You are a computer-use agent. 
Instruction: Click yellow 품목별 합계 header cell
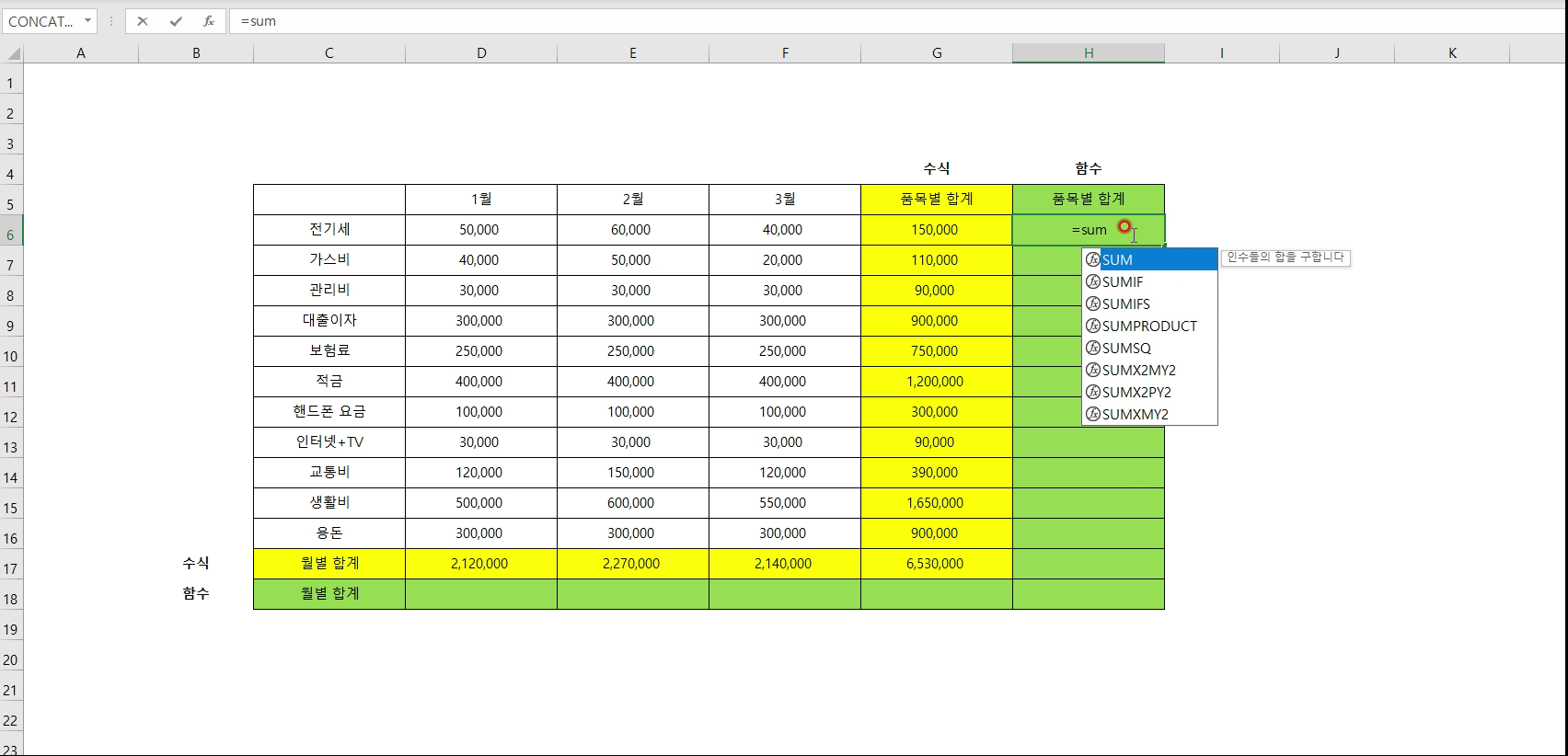(x=937, y=200)
